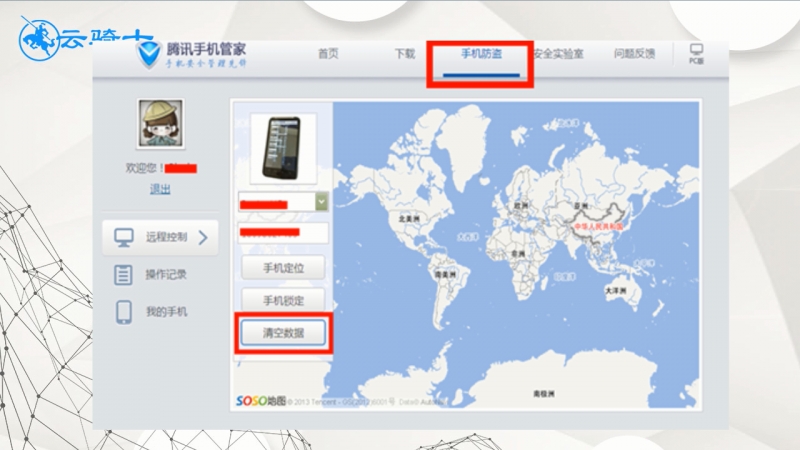Click the 退出 logout link

[160, 189]
